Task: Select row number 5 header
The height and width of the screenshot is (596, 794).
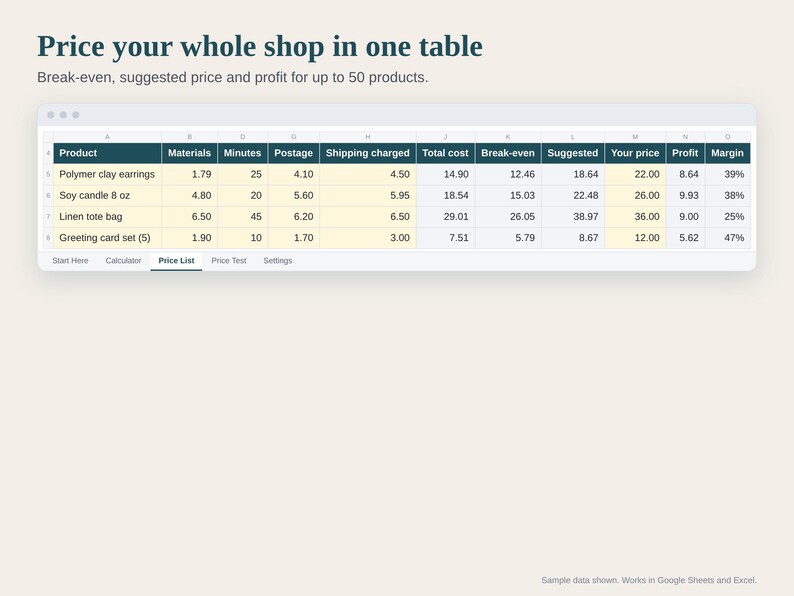Action: (48, 174)
